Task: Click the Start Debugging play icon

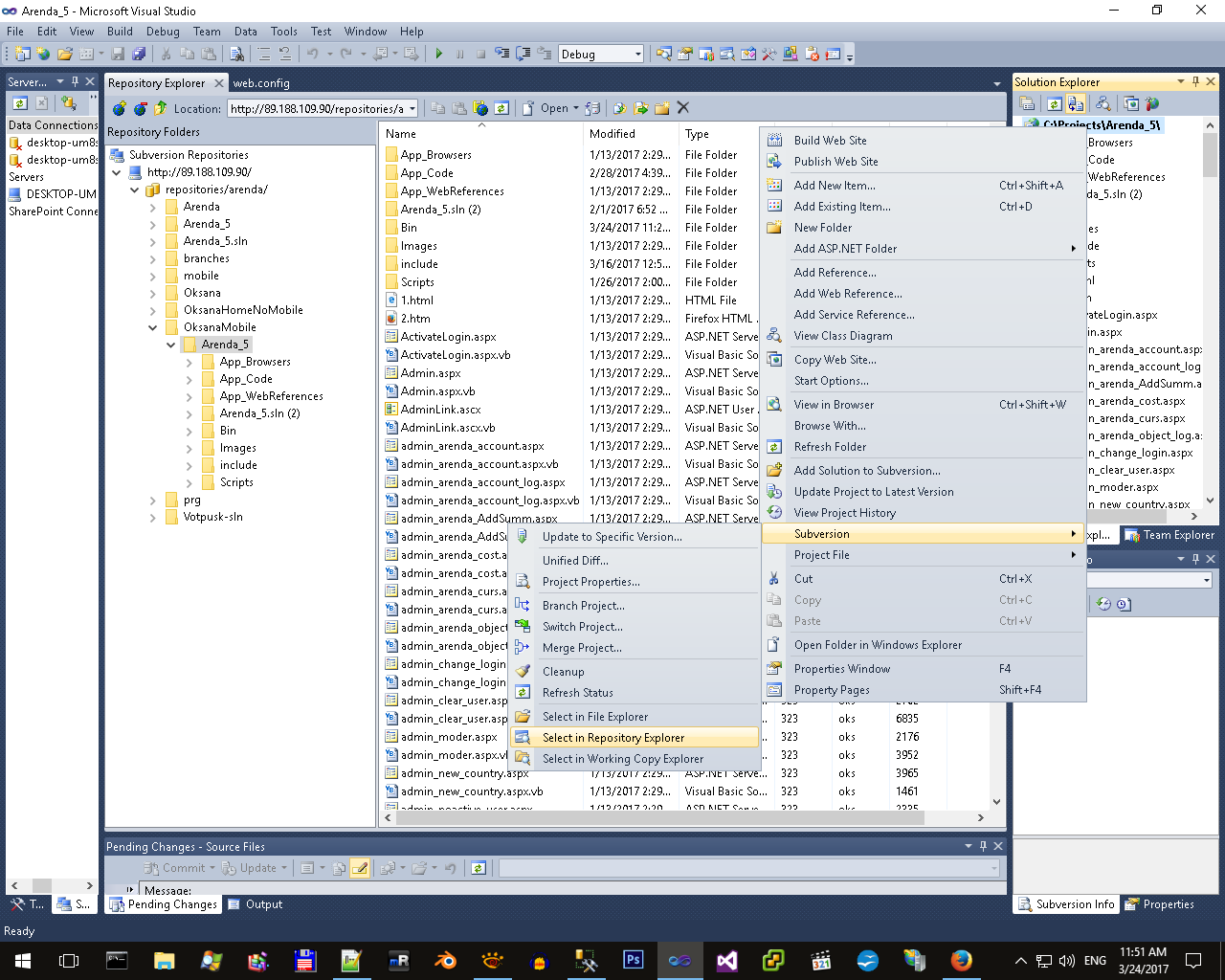Action: [x=438, y=54]
